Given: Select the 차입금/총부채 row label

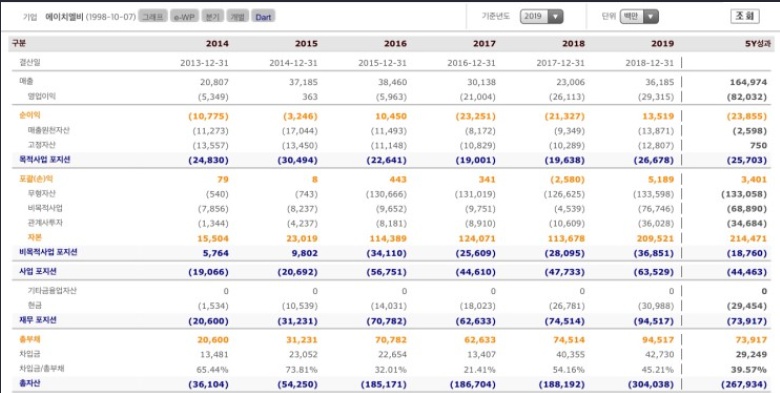Looking at the screenshot, I should [41, 369].
